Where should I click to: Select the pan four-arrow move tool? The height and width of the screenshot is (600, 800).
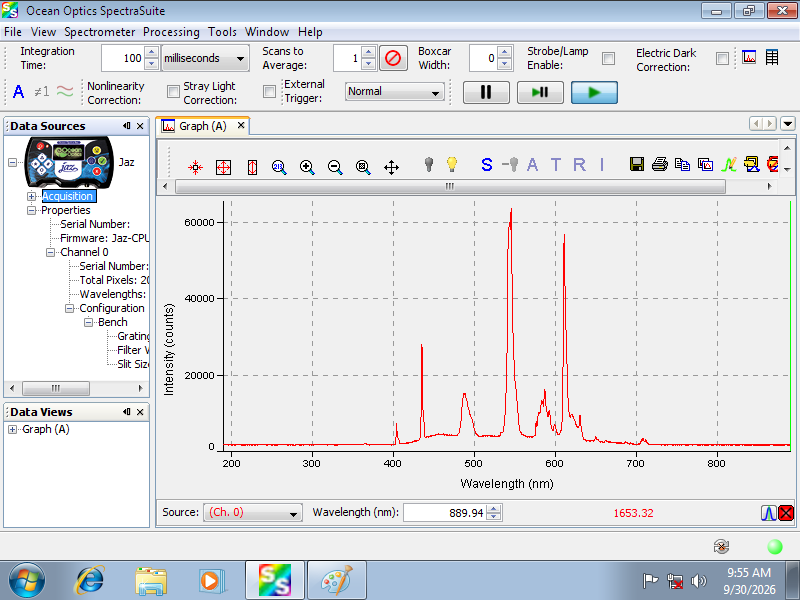point(391,167)
